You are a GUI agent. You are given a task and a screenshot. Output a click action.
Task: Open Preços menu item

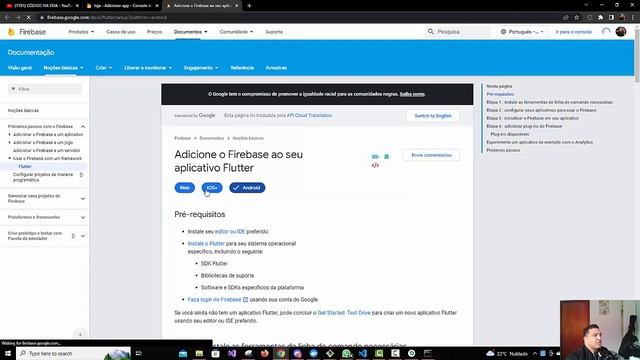154,32
